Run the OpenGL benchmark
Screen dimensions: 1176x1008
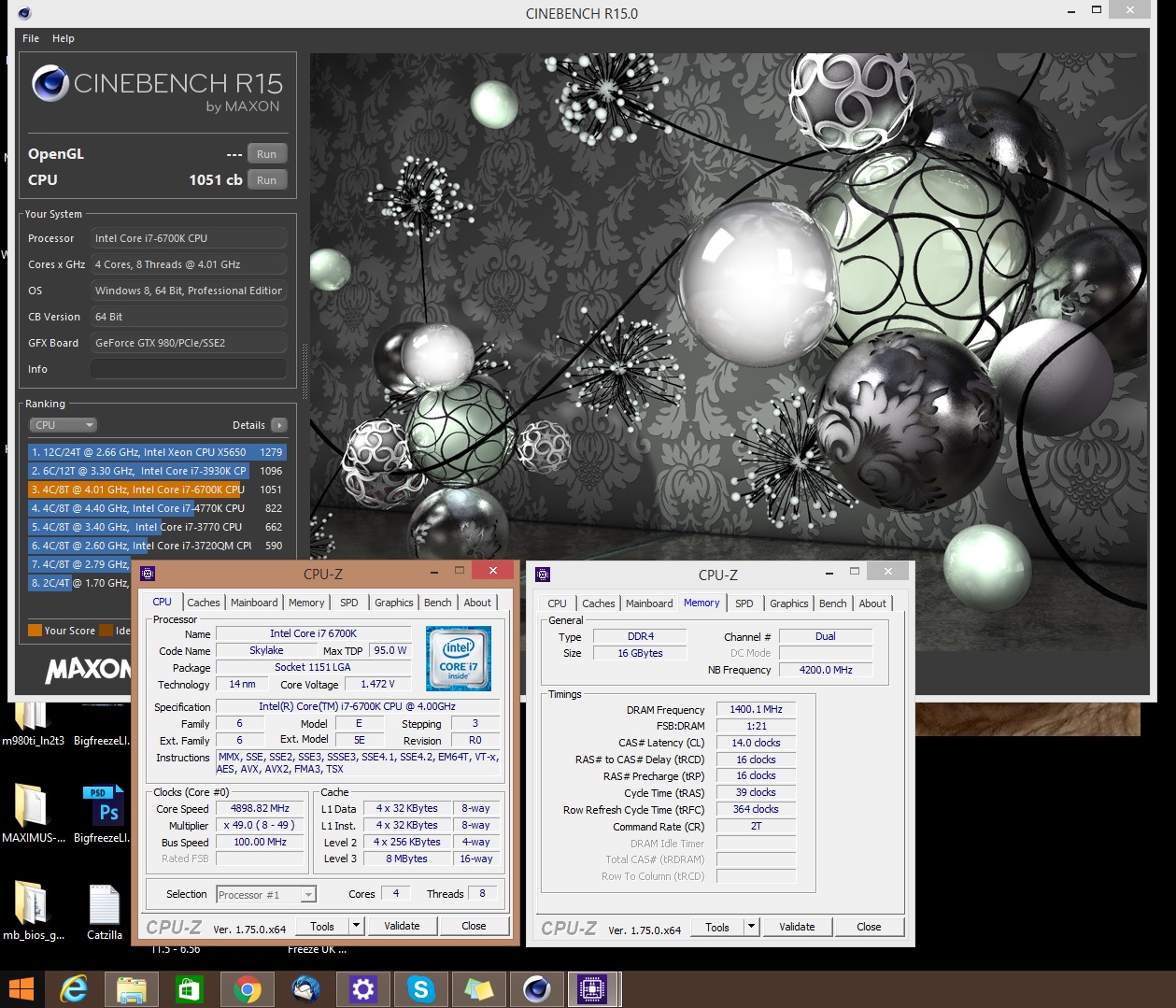coord(267,154)
